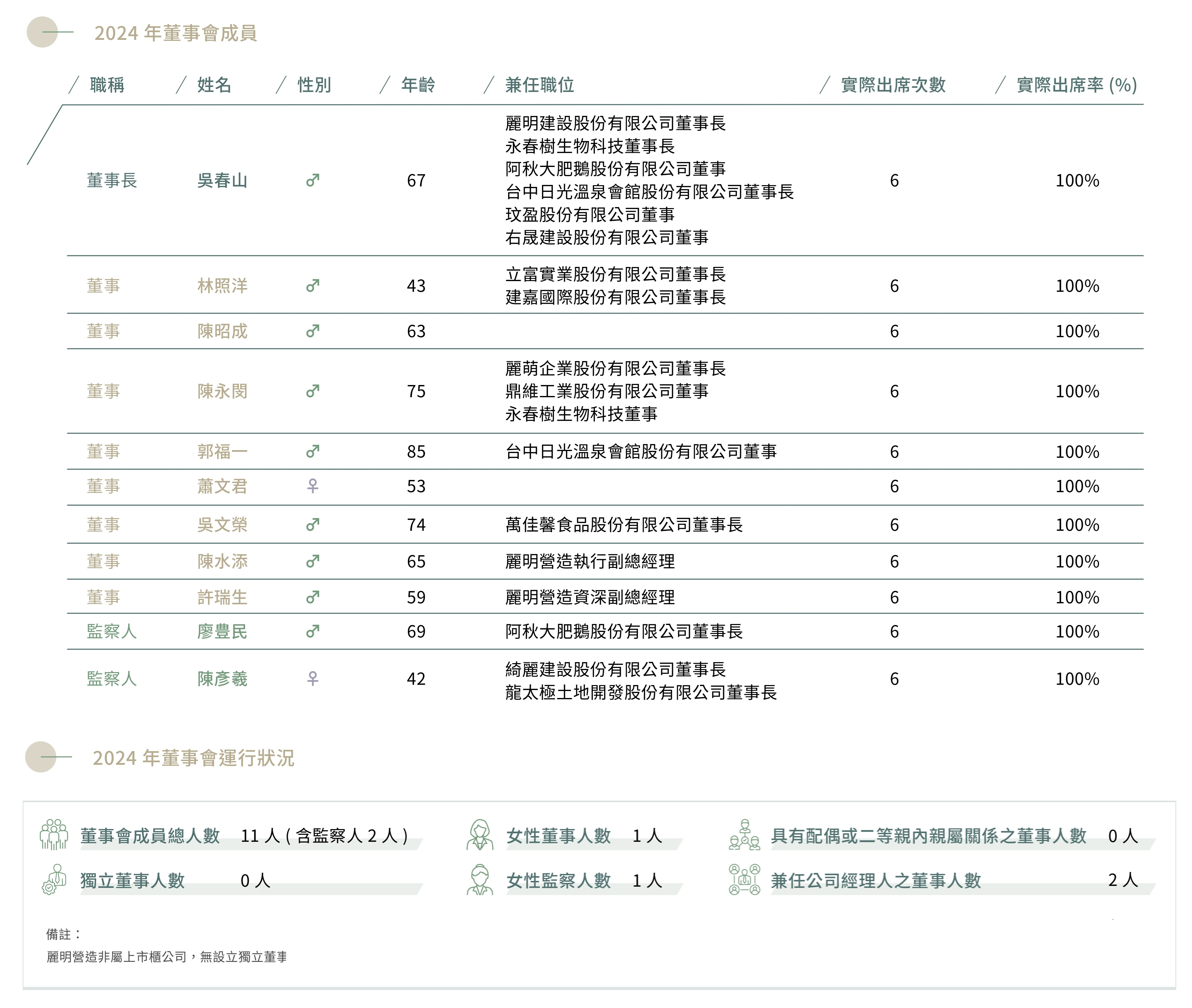Click the female director icon beside 女性董事人數

tap(479, 835)
